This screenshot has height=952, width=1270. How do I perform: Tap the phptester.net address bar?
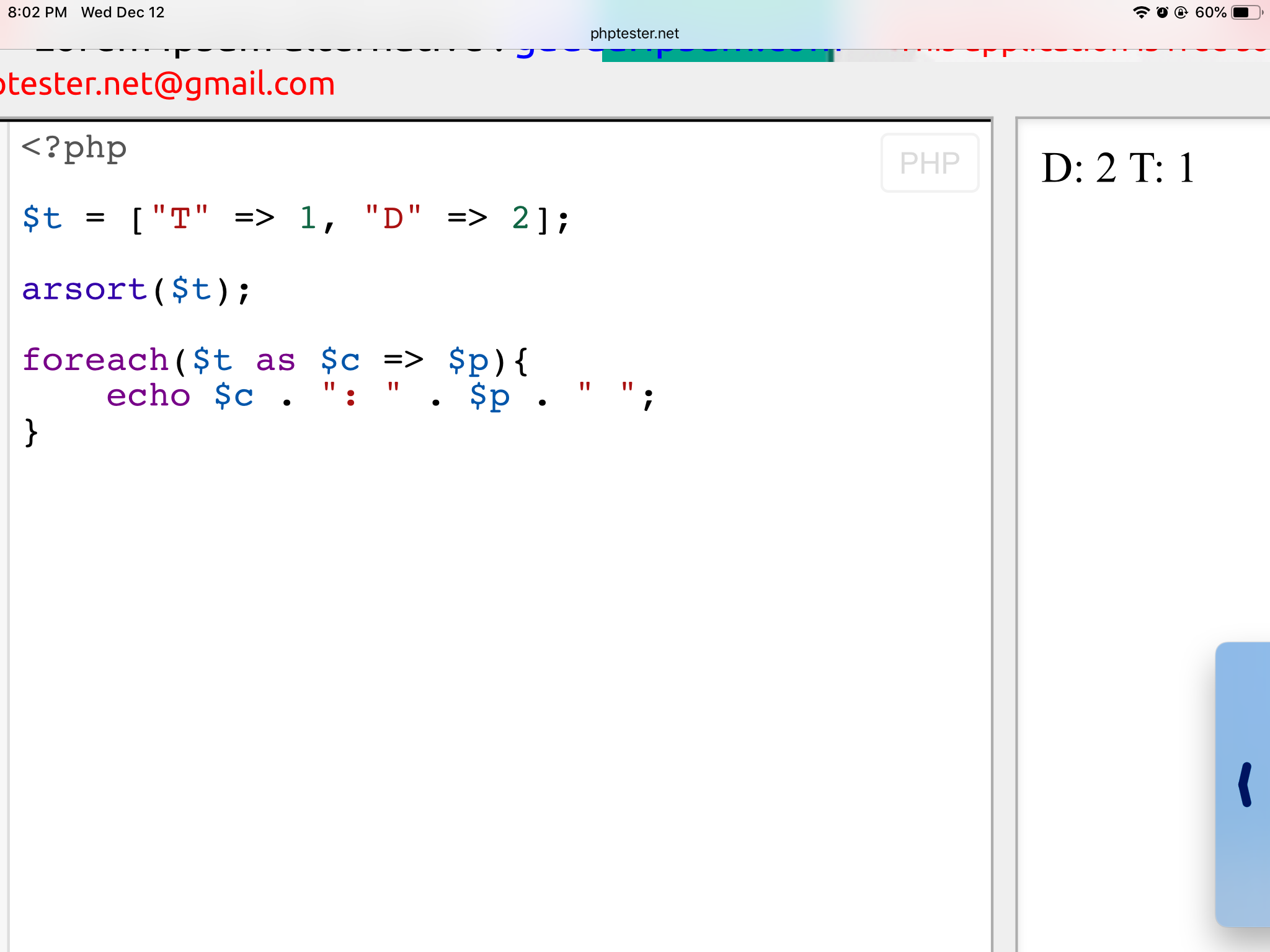pyautogui.click(x=634, y=33)
